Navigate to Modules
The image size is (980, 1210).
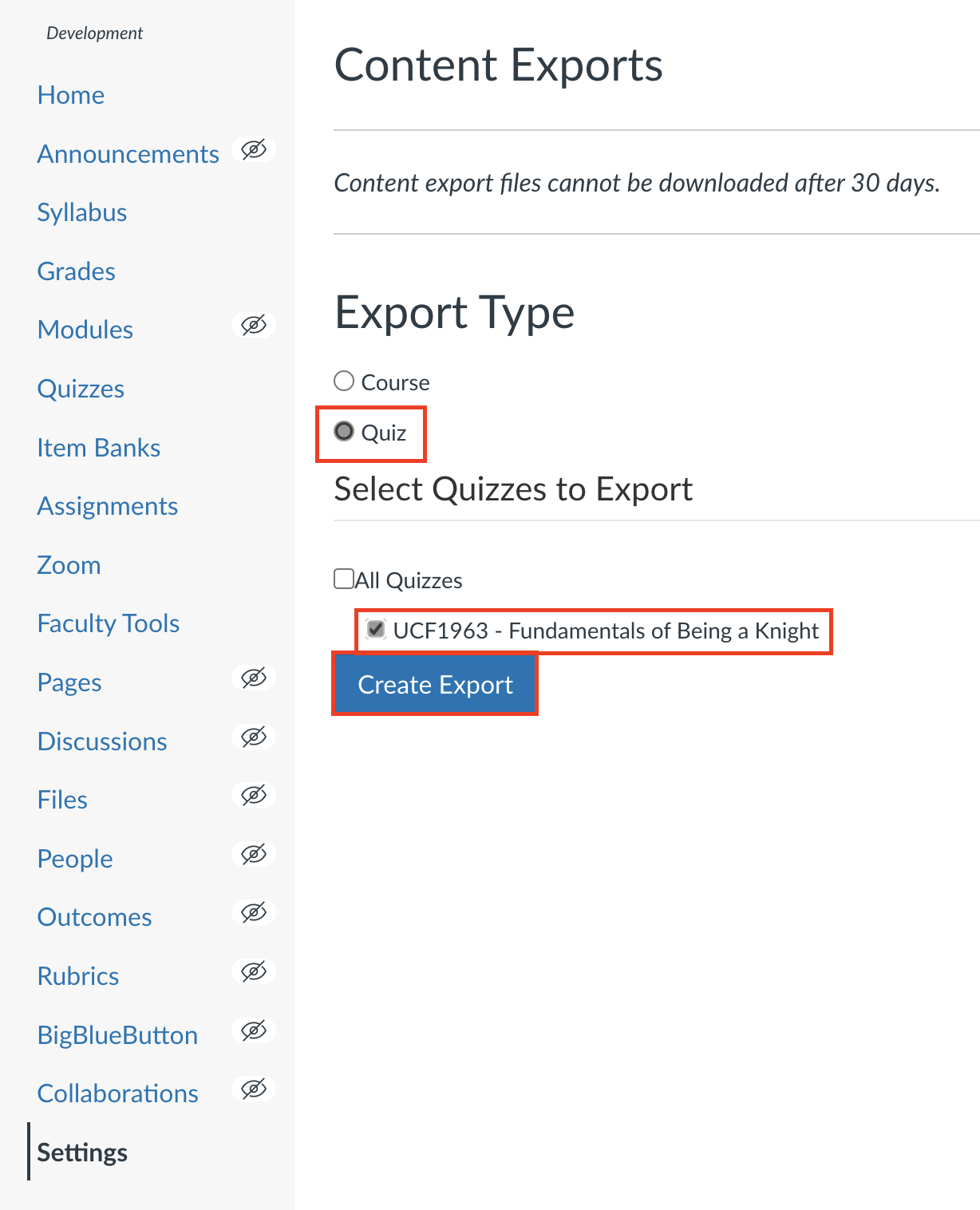pos(85,330)
